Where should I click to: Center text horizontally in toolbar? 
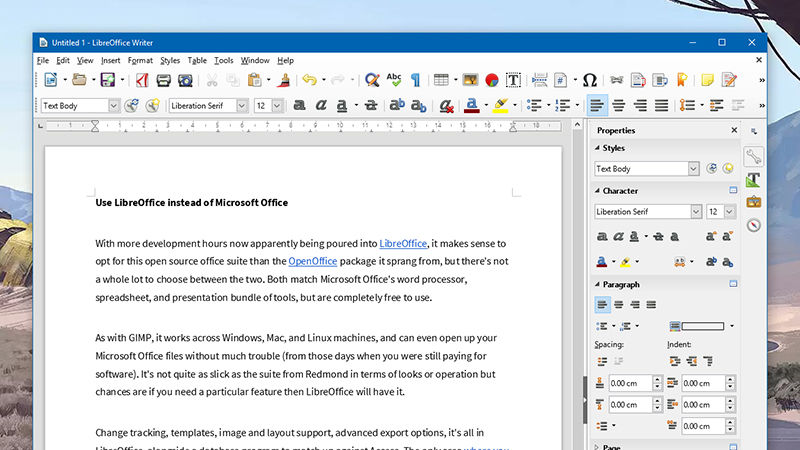click(619, 106)
